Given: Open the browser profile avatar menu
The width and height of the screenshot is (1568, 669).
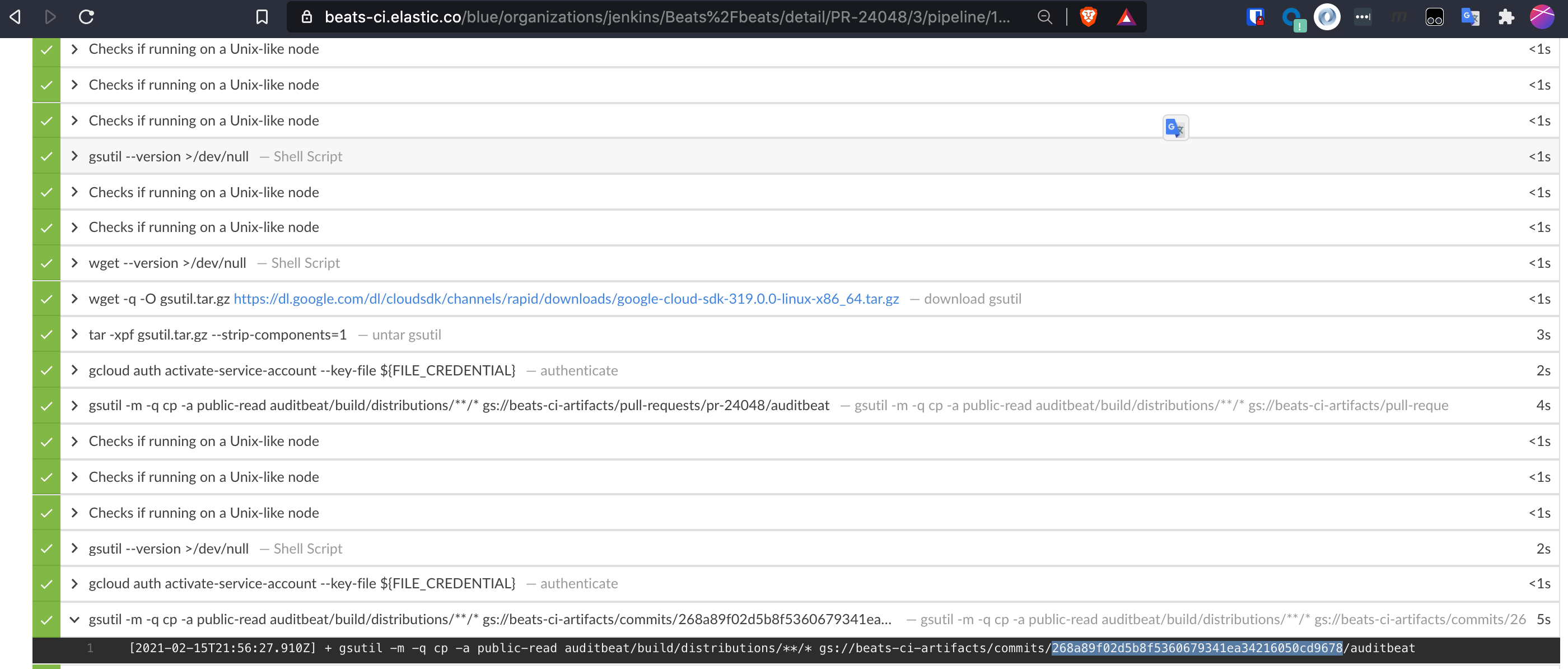Looking at the screenshot, I should (1541, 17).
